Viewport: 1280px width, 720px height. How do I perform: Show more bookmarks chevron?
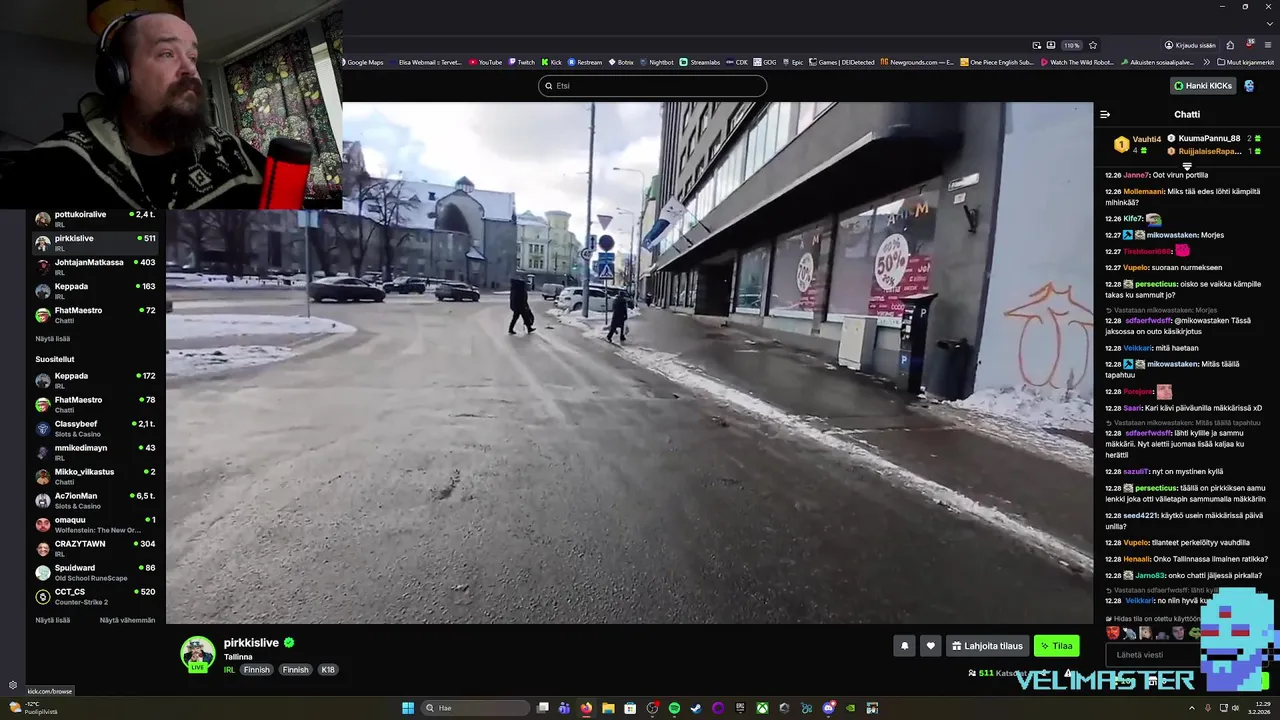tap(1207, 62)
